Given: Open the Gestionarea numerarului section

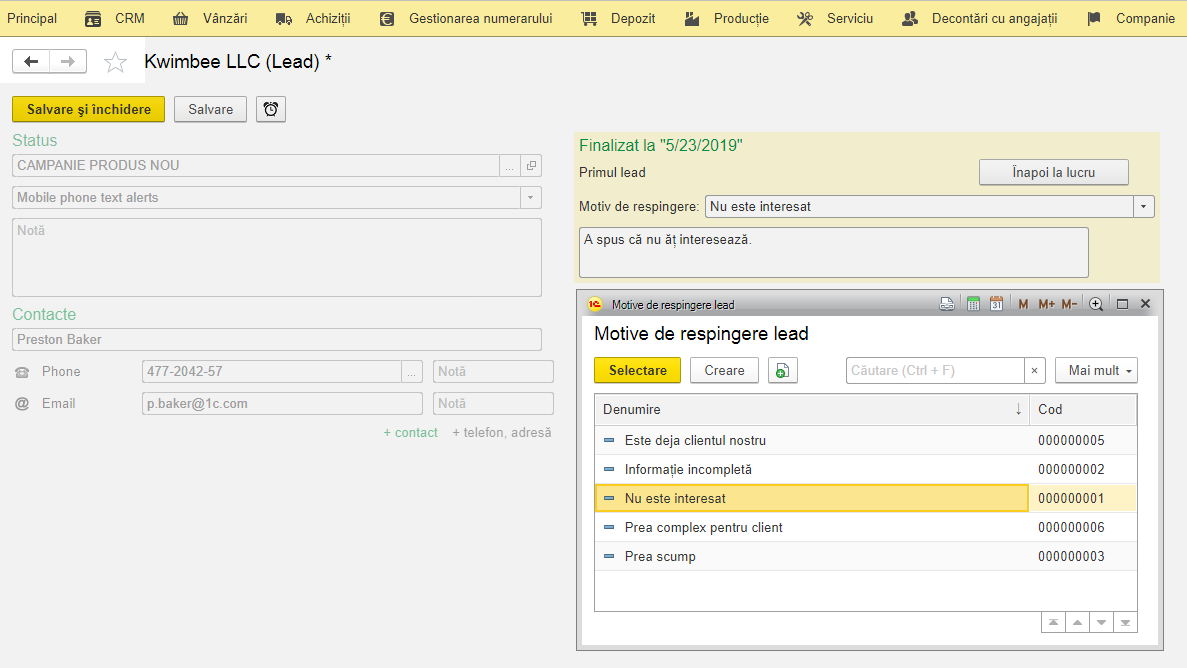Looking at the screenshot, I should point(466,18).
